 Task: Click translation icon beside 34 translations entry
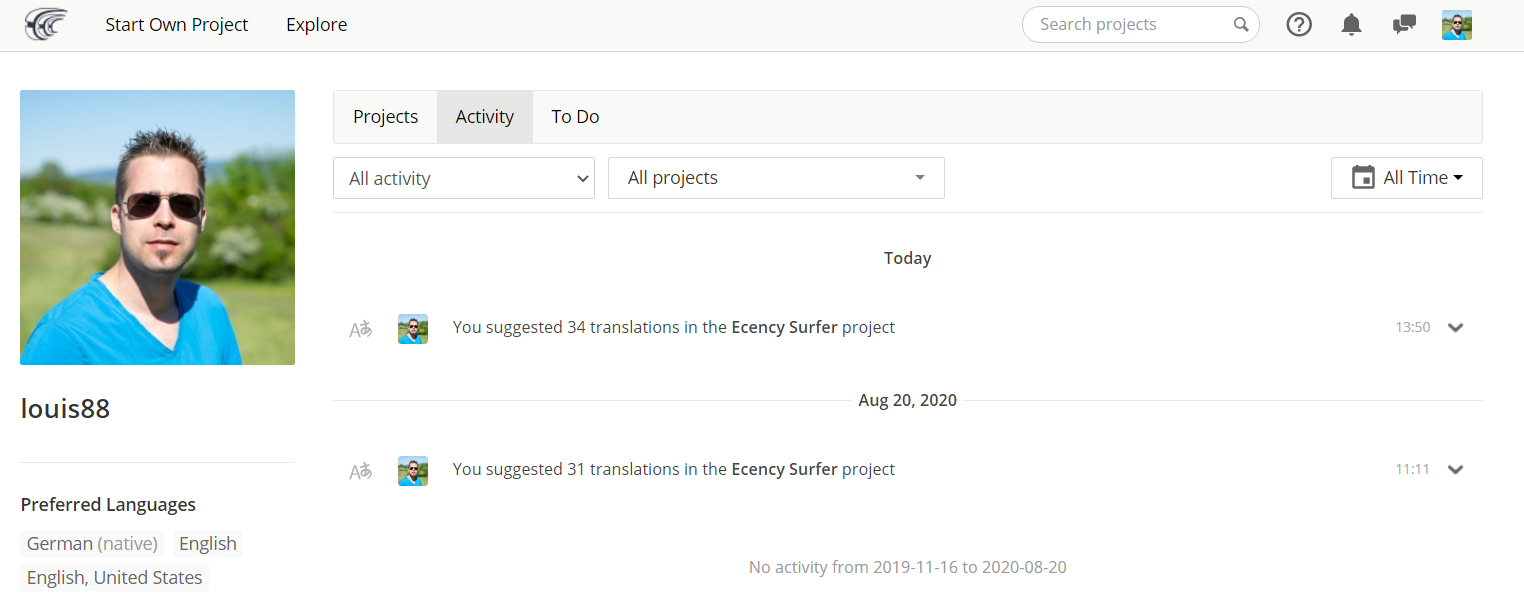coord(360,328)
